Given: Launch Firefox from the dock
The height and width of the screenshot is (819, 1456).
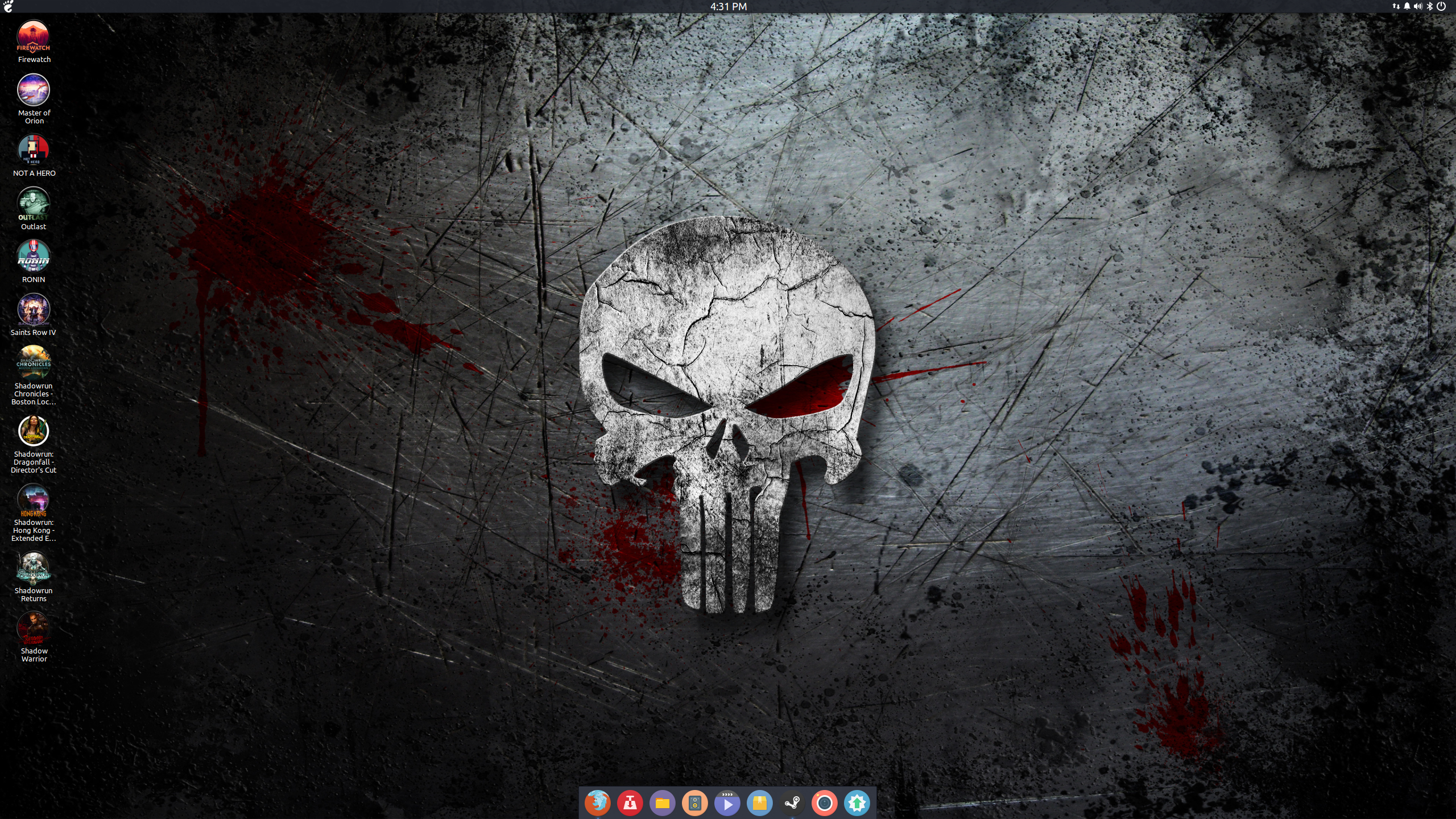Looking at the screenshot, I should (597, 803).
